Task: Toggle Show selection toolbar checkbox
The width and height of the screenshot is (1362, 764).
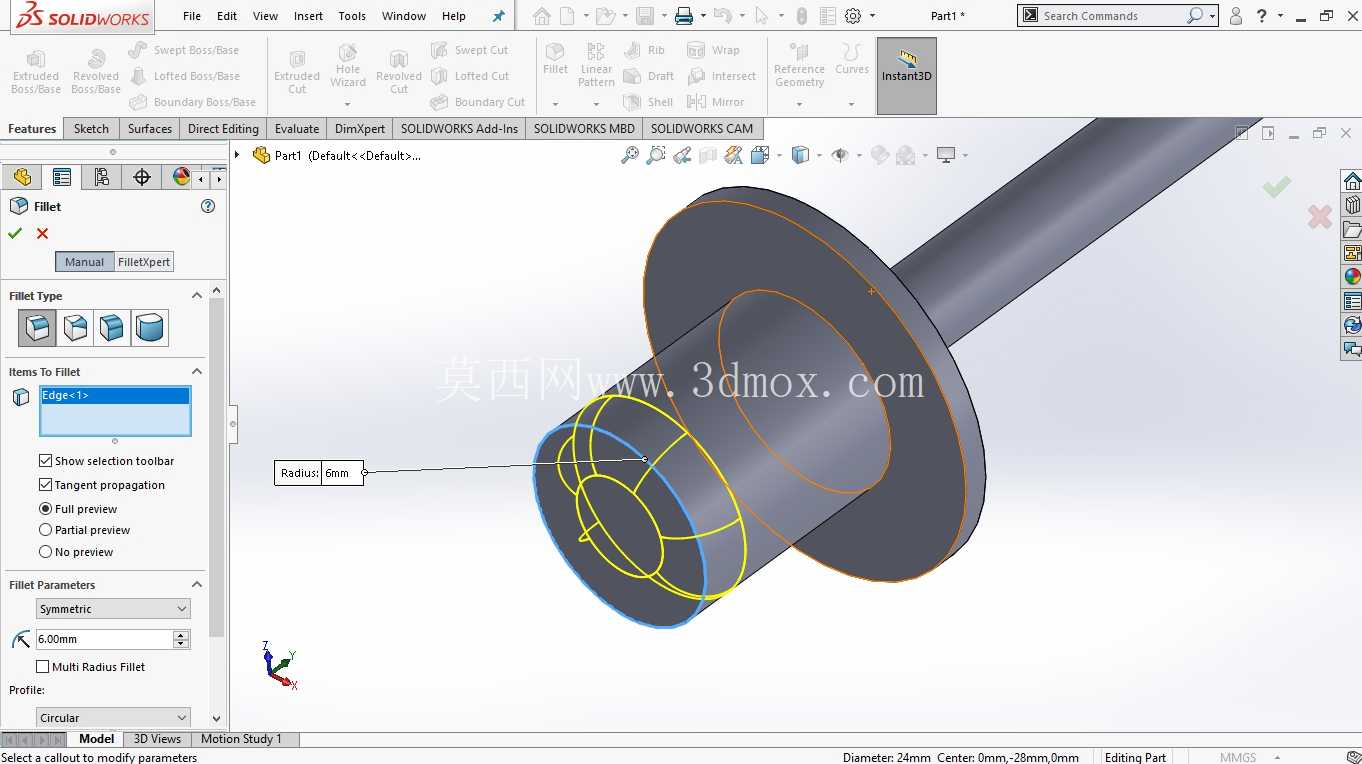Action: pos(45,461)
